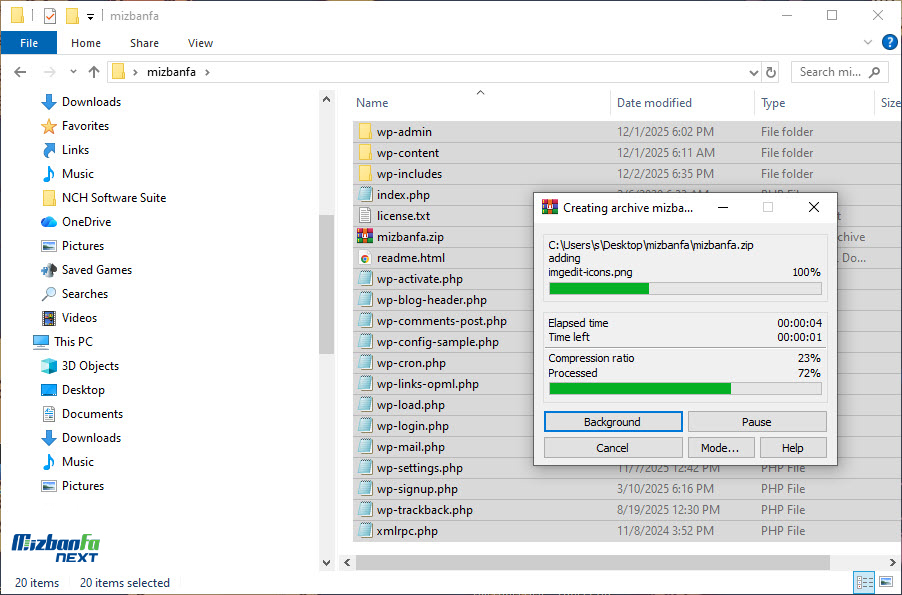Screen dimensions: 902x595
Task: Click the Mode... button in archive dialog
Action: click(720, 448)
